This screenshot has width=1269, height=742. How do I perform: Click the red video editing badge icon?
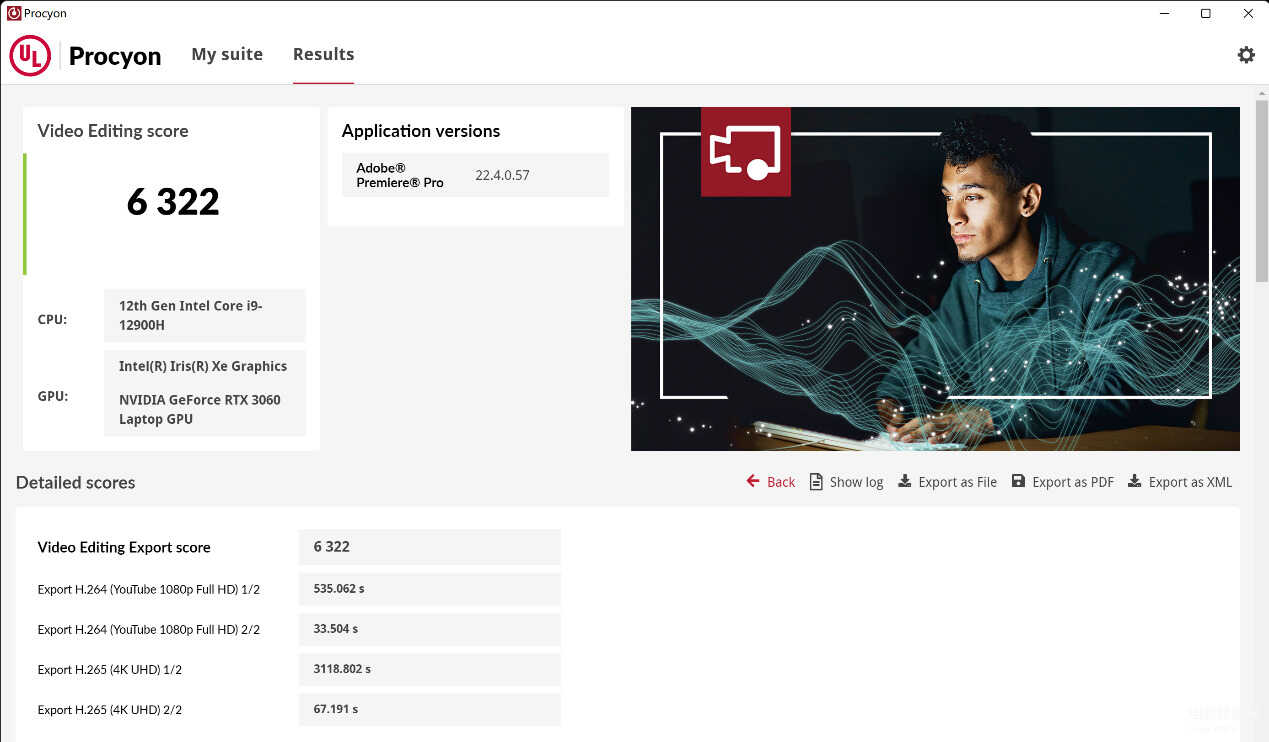click(x=746, y=152)
